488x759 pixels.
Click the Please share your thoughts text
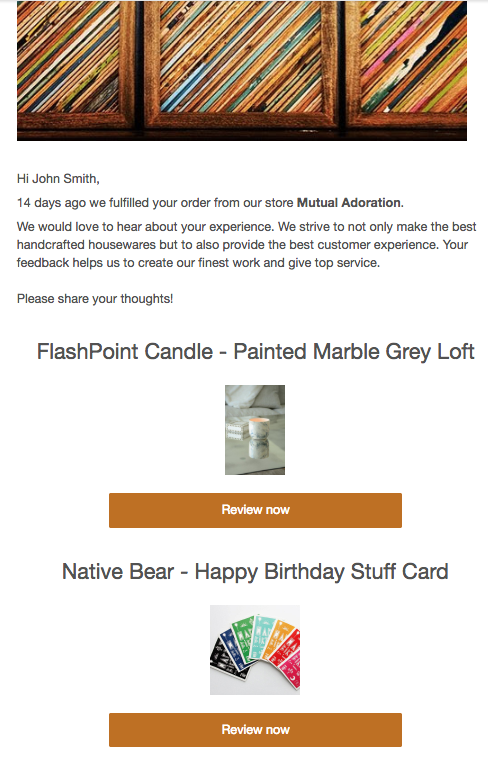coord(95,299)
